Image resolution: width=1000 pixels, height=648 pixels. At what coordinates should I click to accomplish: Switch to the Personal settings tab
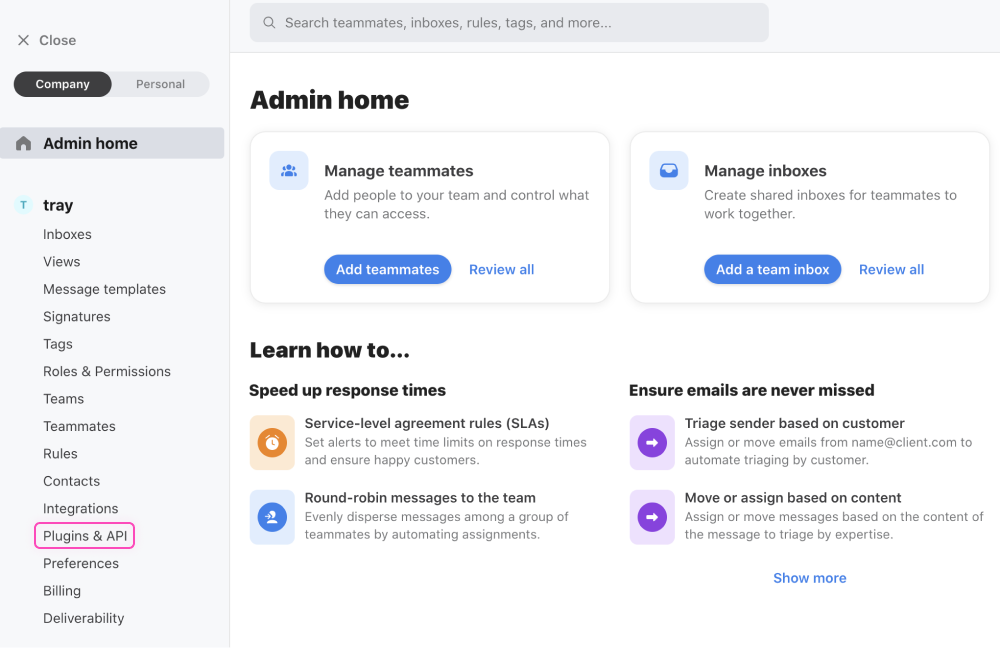pyautogui.click(x=158, y=84)
